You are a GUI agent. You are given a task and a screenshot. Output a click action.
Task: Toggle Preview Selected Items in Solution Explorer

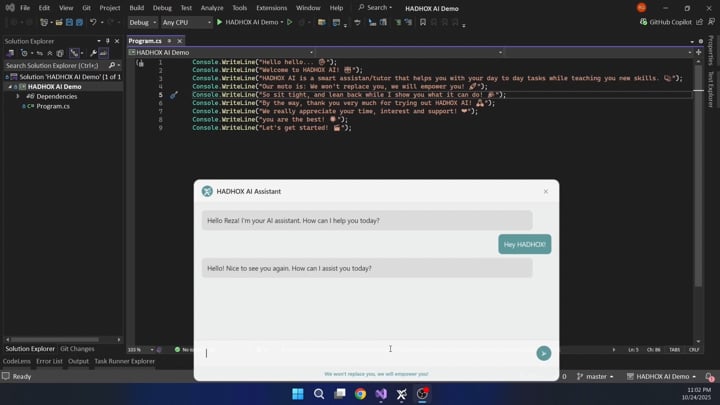pyautogui.click(x=104, y=53)
